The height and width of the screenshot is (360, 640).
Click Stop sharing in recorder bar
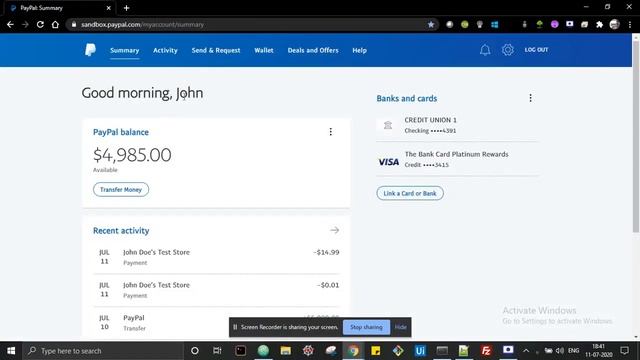pyautogui.click(x=366, y=327)
